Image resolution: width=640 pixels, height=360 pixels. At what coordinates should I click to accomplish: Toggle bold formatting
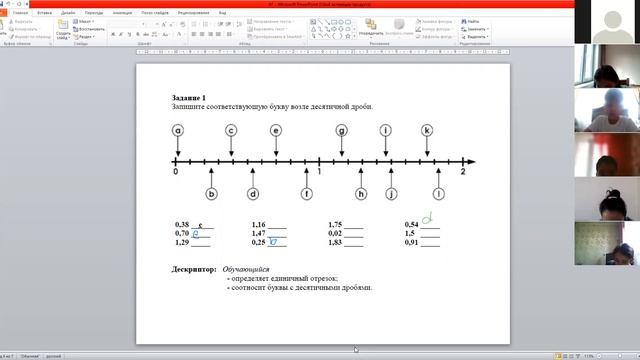click(113, 35)
